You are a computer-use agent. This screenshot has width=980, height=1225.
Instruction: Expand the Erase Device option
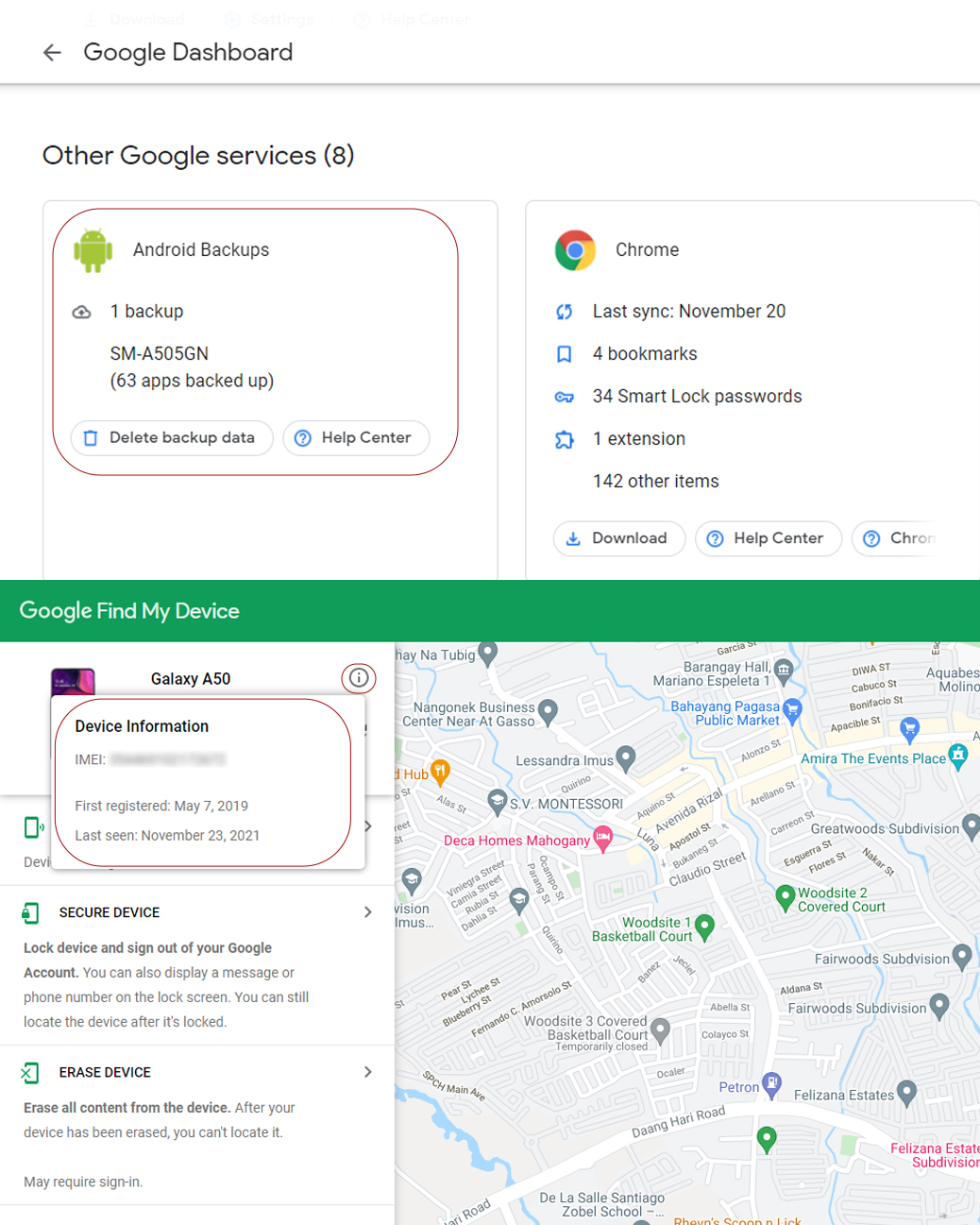(x=367, y=1072)
